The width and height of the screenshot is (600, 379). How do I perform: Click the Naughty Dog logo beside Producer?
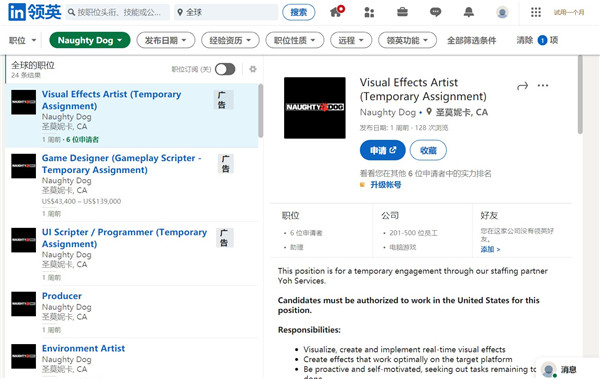click(23, 304)
